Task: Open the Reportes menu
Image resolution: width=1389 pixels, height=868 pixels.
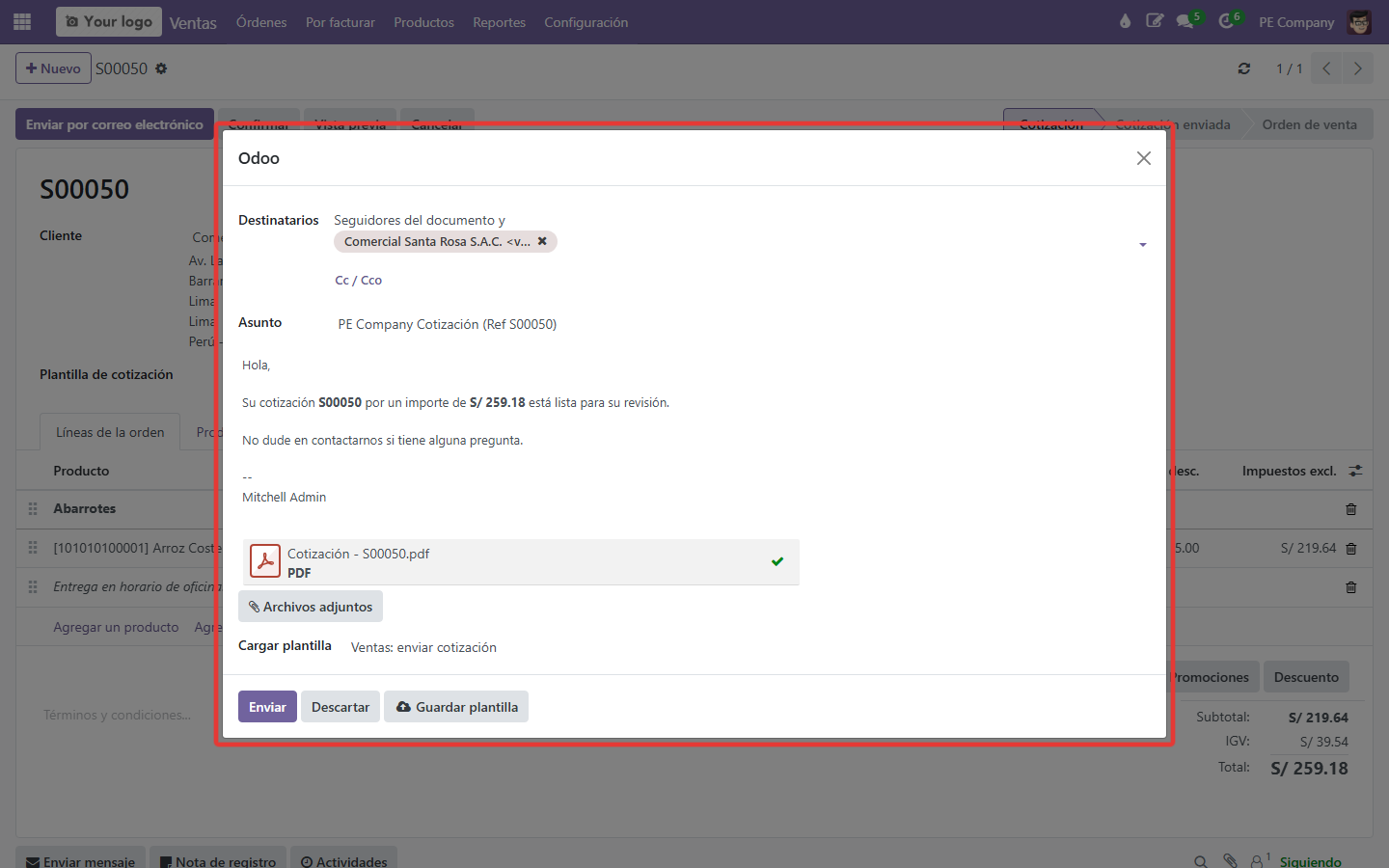Action: point(499,22)
